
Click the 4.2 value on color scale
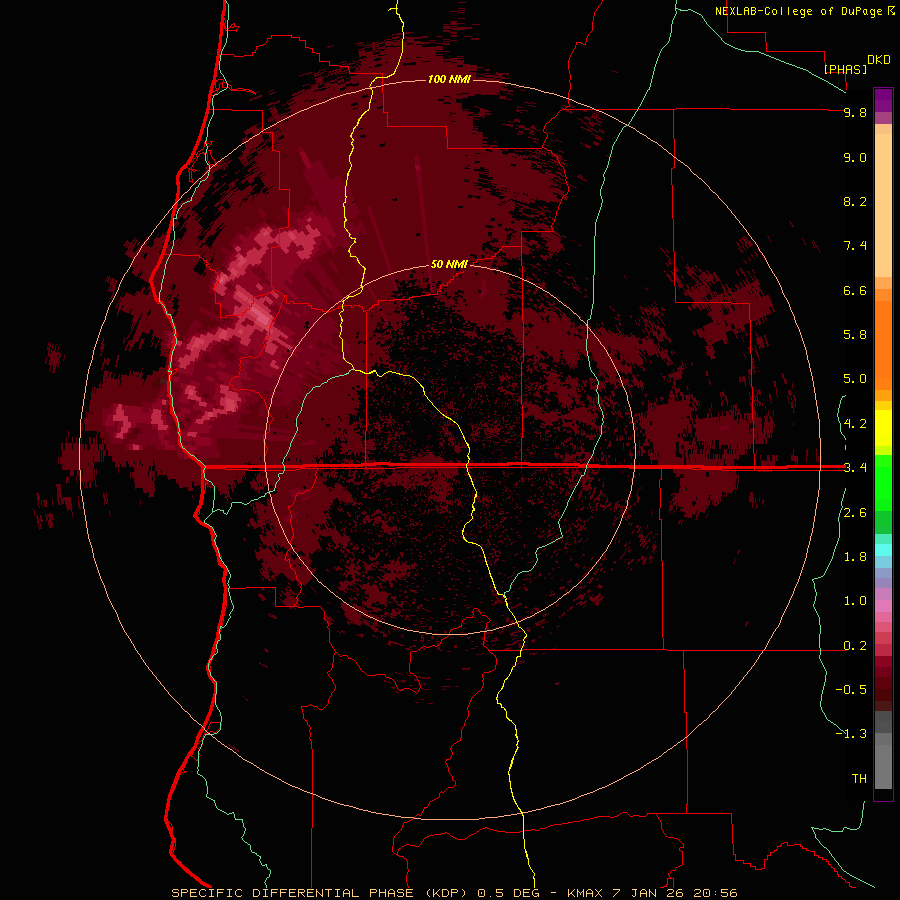pyautogui.click(x=855, y=424)
